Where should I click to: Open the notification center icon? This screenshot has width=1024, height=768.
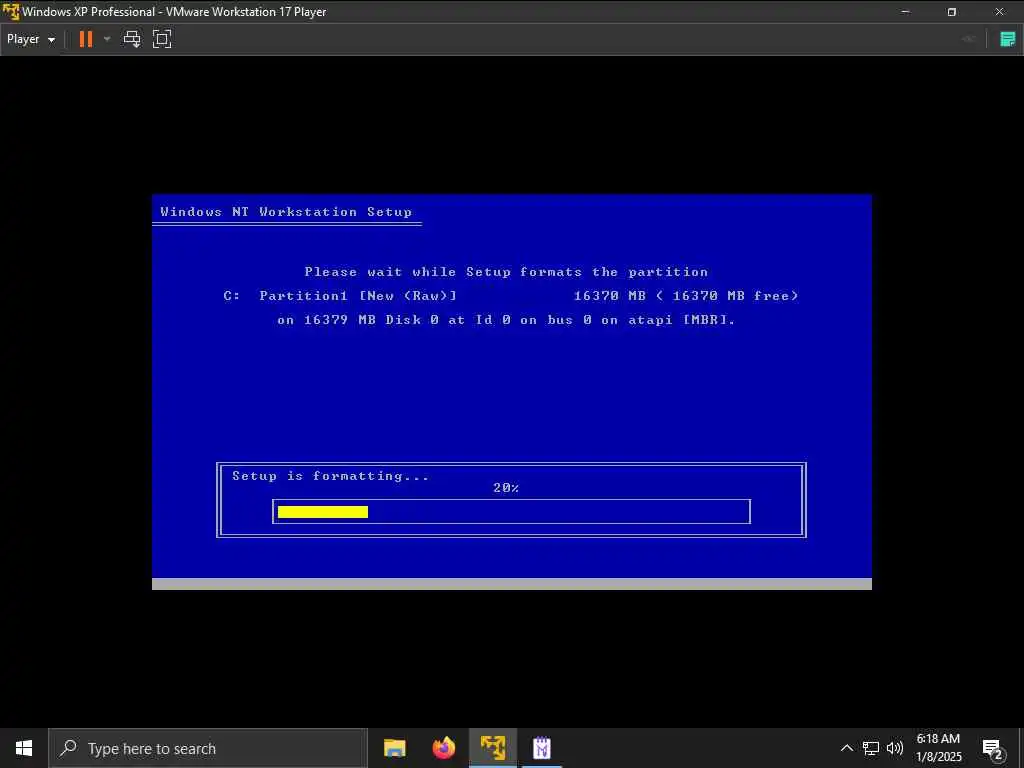click(993, 749)
